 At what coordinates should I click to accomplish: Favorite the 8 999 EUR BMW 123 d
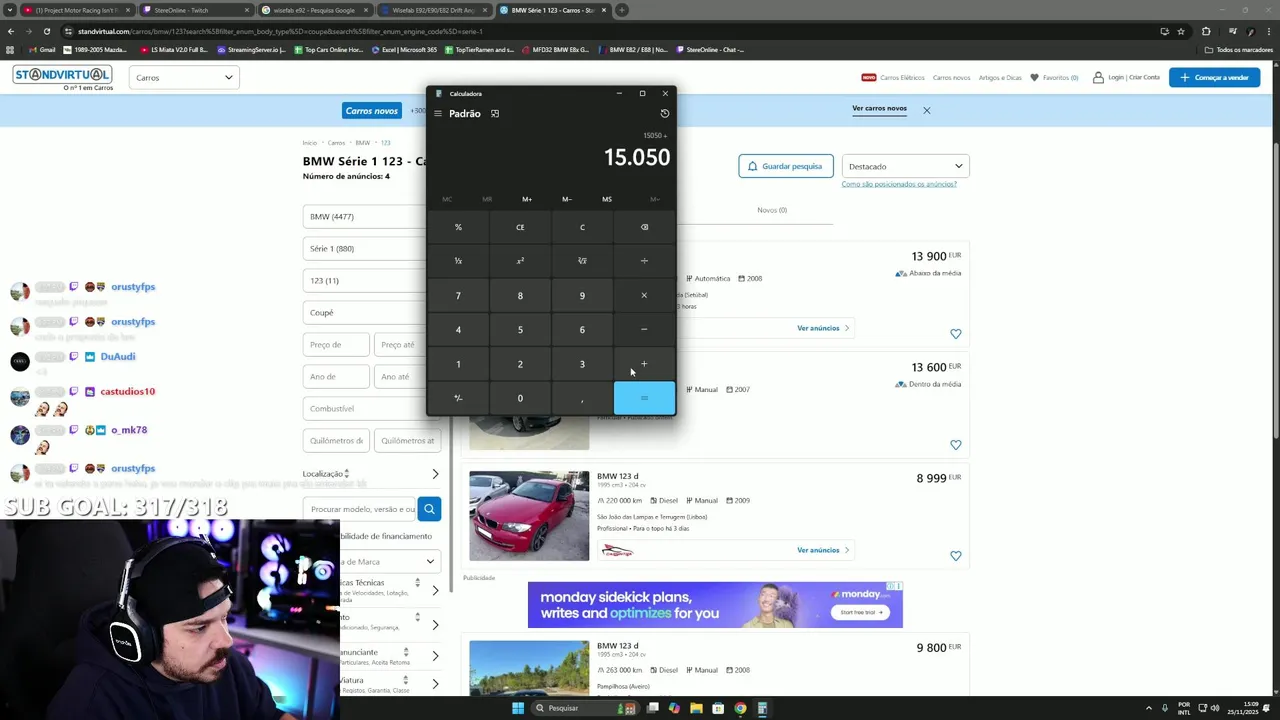tap(956, 556)
